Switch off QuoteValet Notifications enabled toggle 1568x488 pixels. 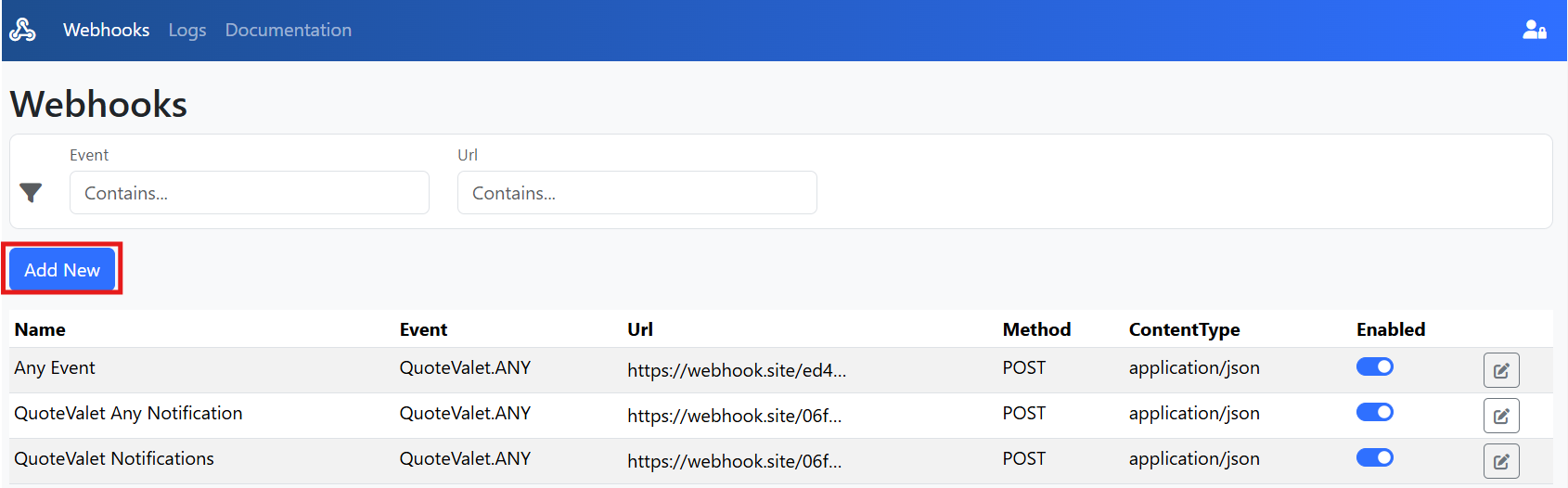[1374, 458]
